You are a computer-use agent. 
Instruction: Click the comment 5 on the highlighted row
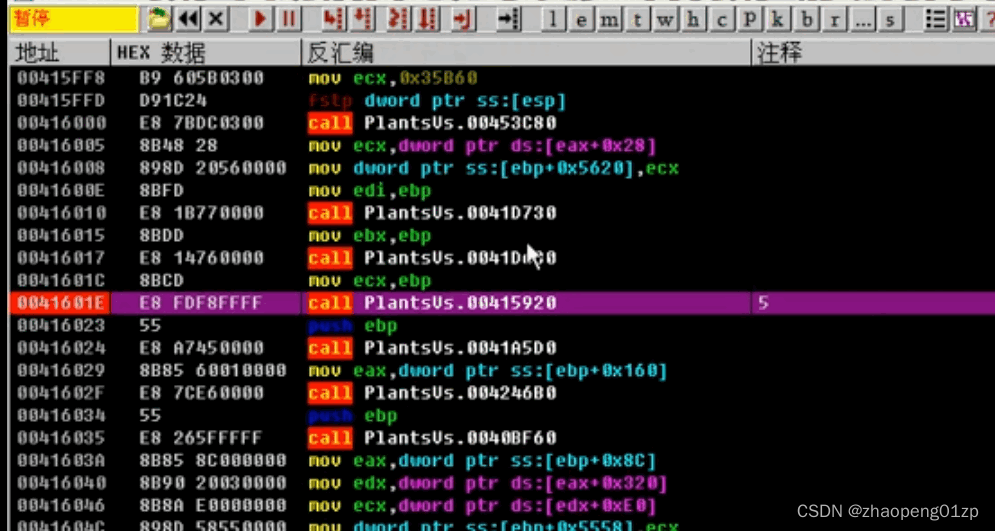click(x=763, y=303)
